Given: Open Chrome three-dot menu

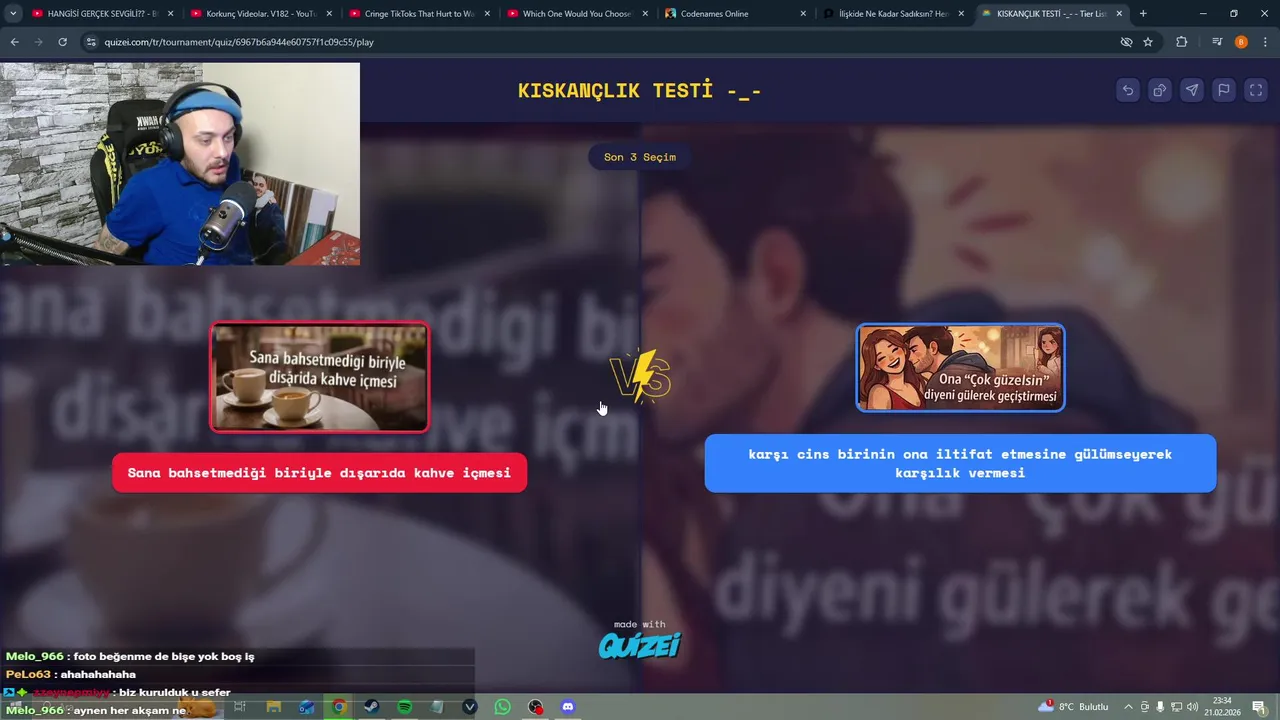Looking at the screenshot, I should (1264, 42).
